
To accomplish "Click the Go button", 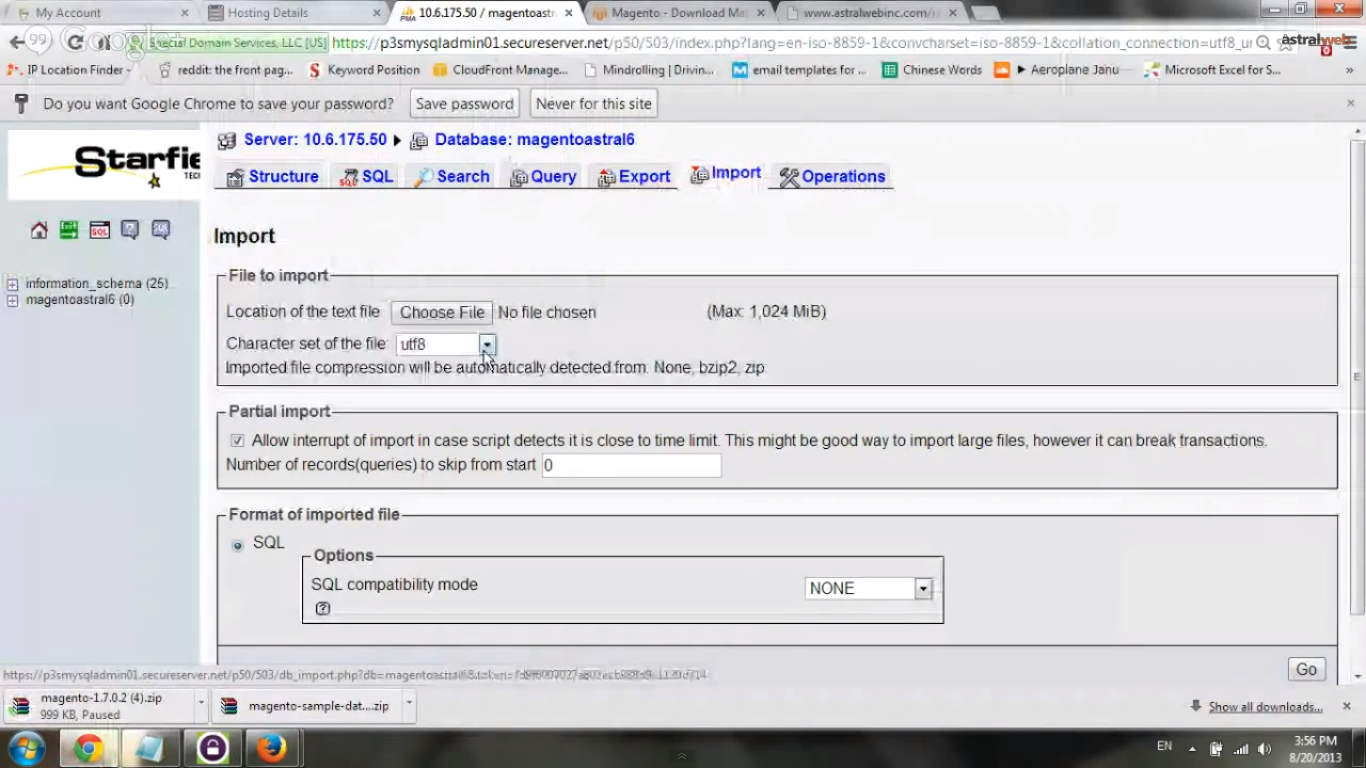I will point(1306,670).
